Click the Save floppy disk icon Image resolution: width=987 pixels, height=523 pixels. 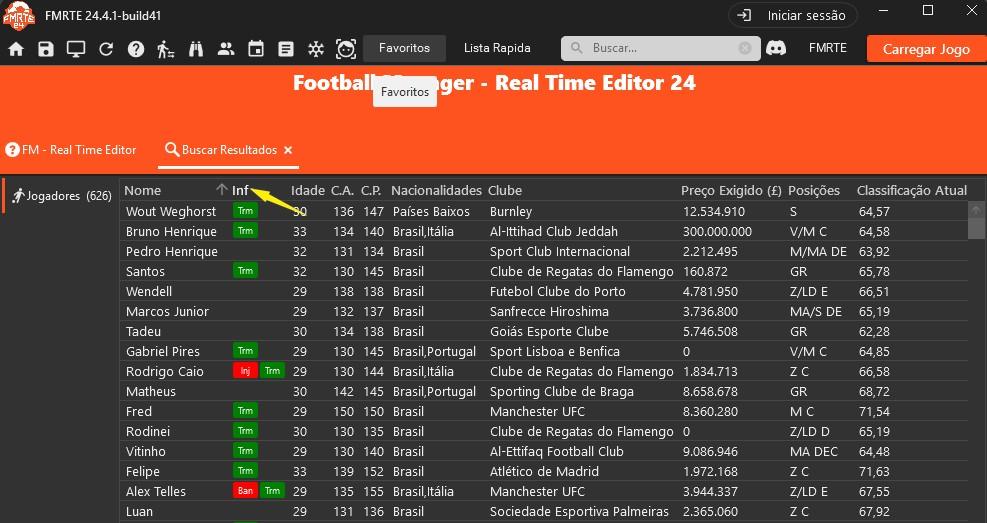coord(46,49)
